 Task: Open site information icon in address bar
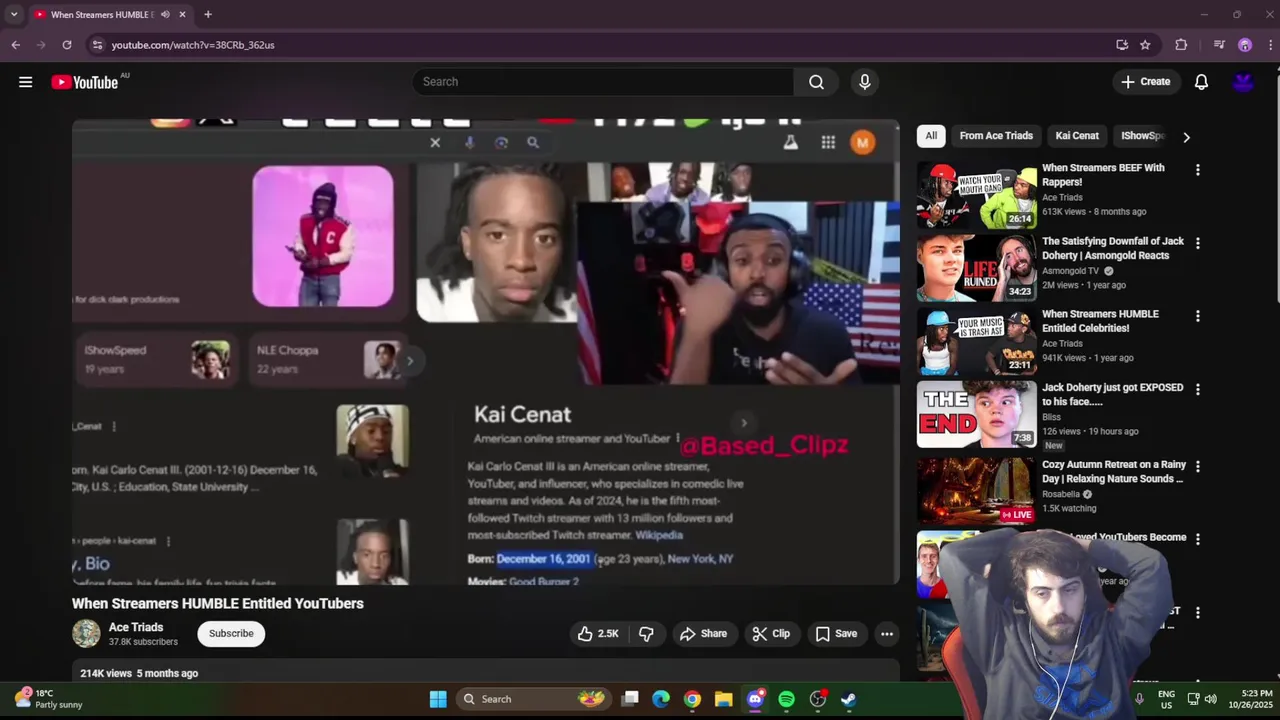click(97, 45)
